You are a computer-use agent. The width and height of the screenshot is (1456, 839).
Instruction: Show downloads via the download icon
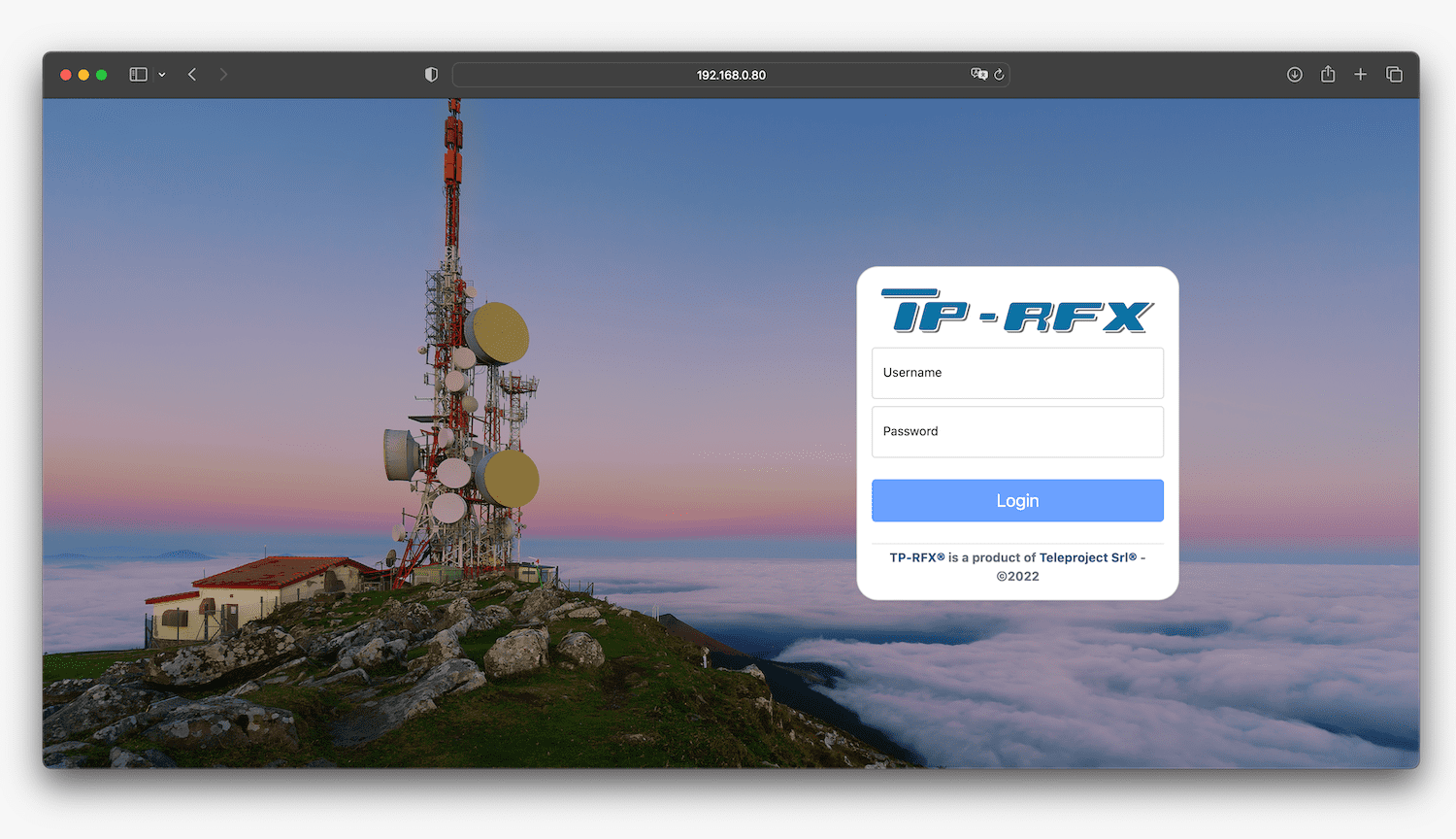coord(1295,75)
